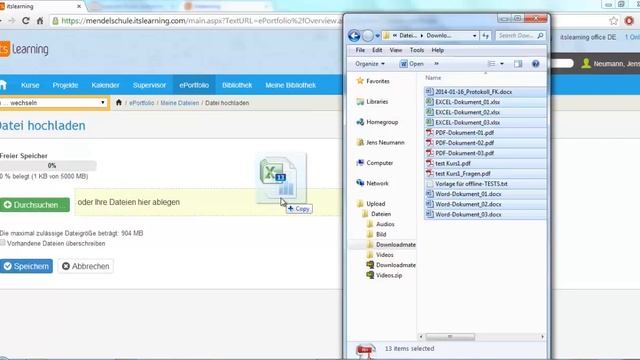
Task: Go to the Supervisor tab
Action: [149, 85]
